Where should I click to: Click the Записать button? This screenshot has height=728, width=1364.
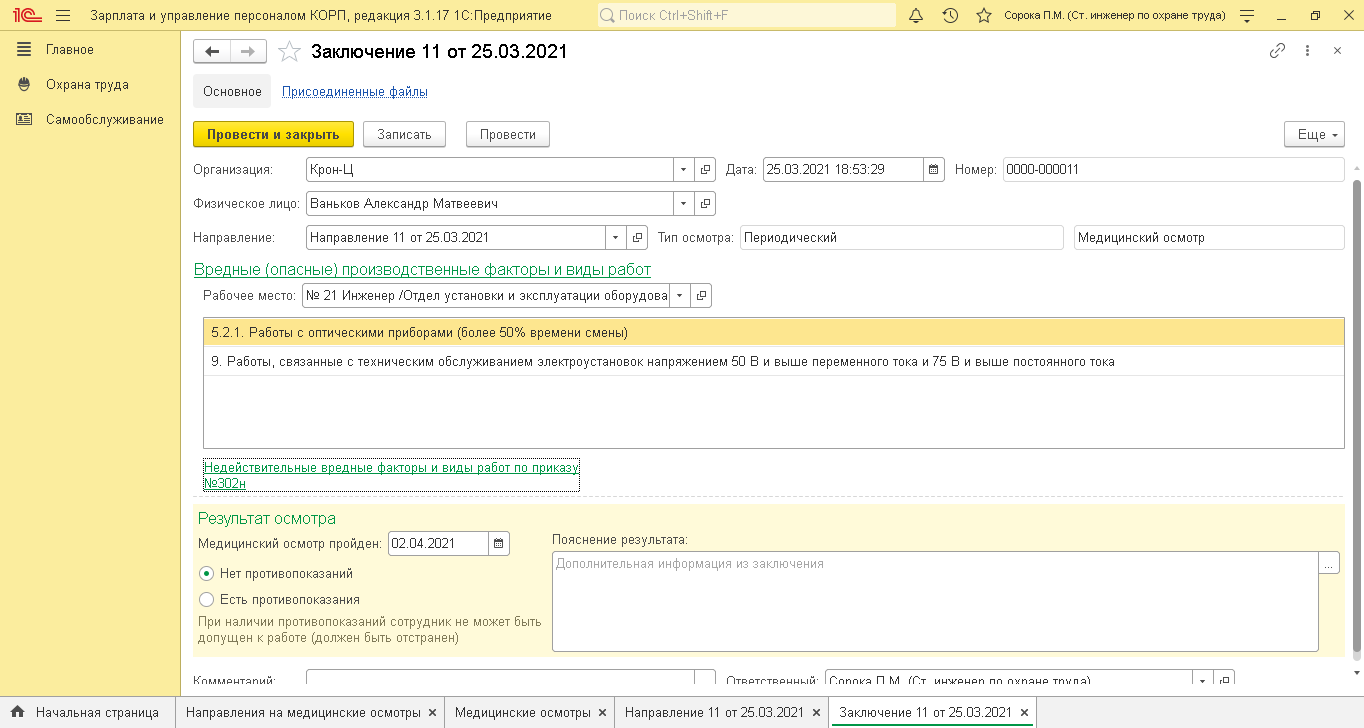pos(404,135)
